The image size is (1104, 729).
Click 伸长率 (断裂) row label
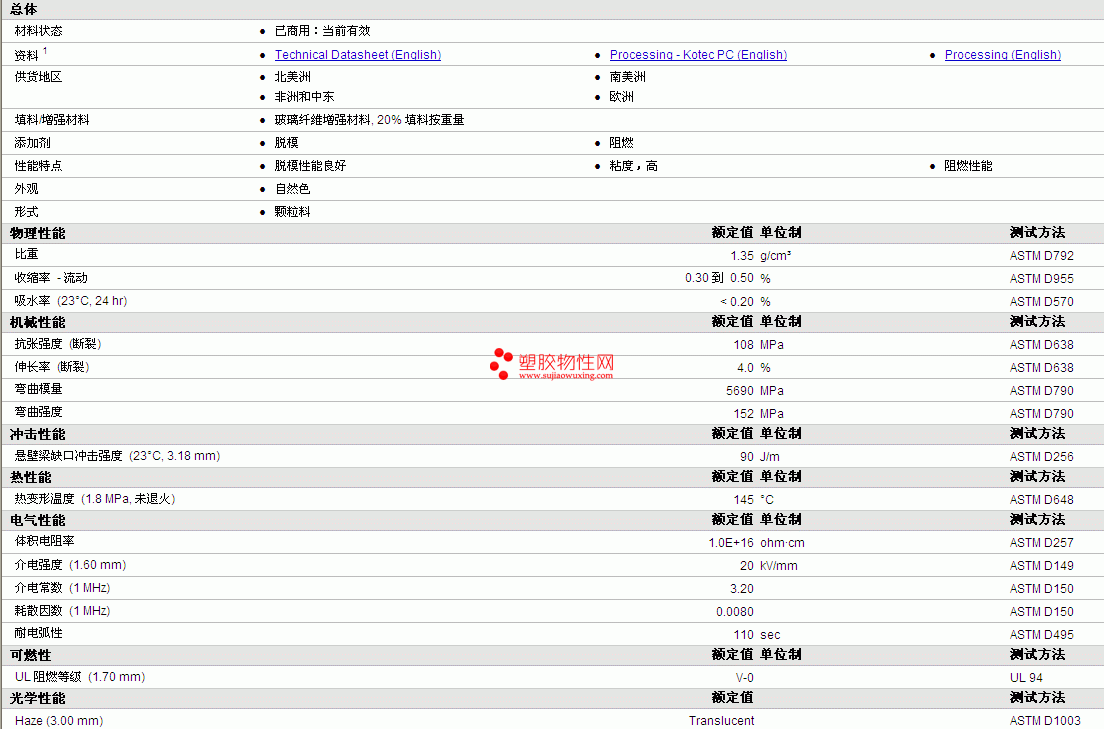pos(51,367)
